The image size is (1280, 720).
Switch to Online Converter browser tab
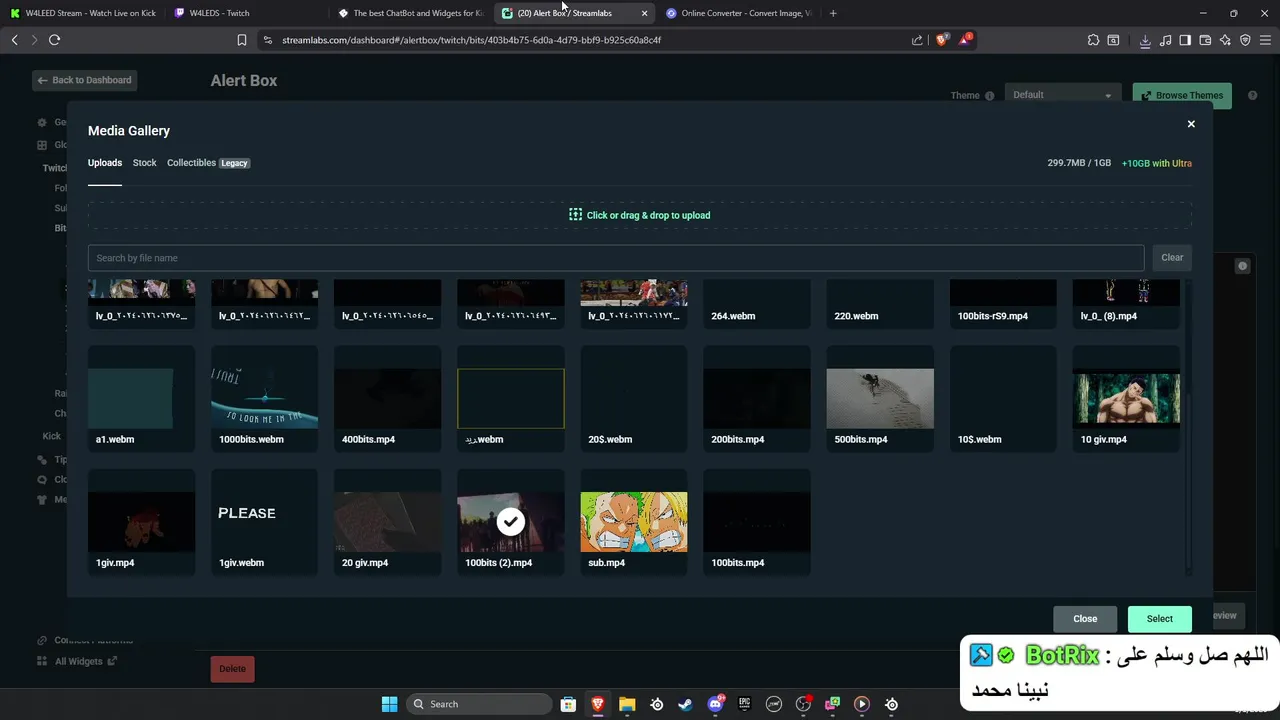coord(740,13)
